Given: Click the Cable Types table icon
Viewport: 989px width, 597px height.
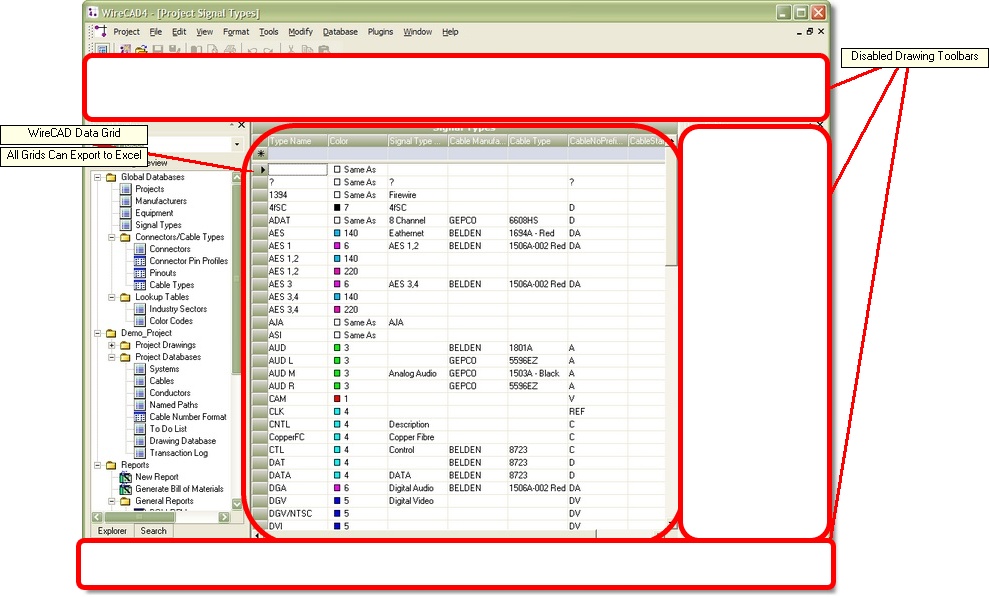Looking at the screenshot, I should pos(139,285).
